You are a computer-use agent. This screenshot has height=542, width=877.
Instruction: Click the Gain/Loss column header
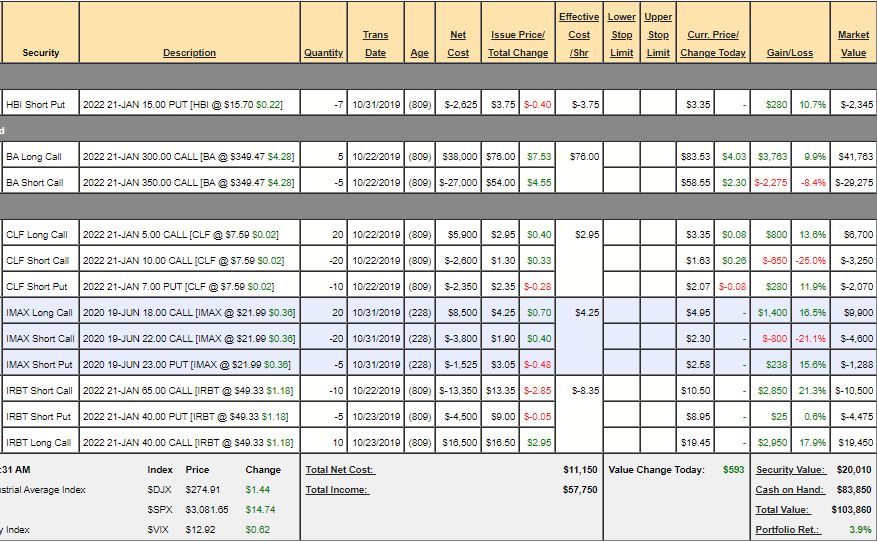click(789, 53)
